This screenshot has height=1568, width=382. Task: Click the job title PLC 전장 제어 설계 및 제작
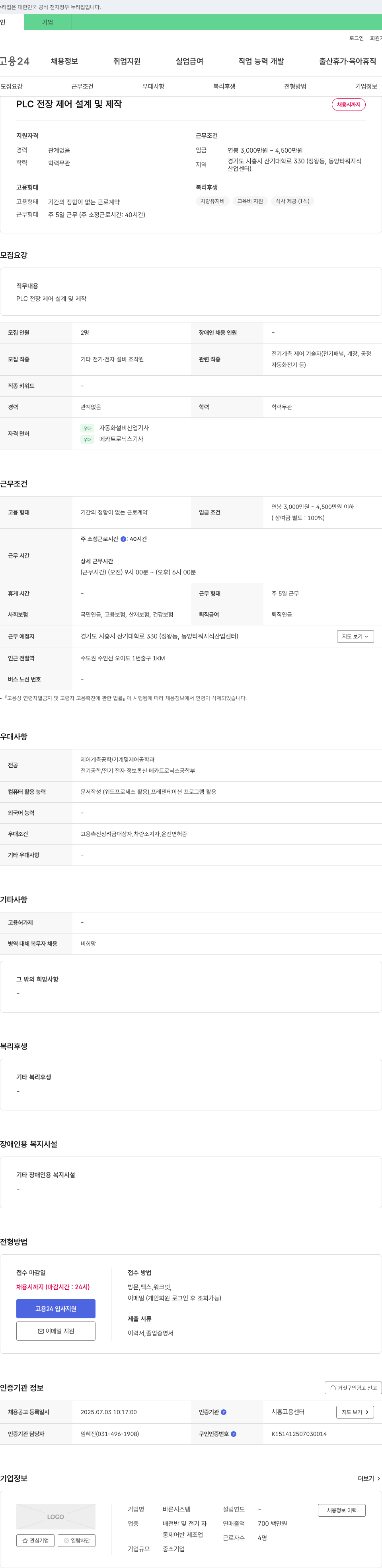point(69,104)
